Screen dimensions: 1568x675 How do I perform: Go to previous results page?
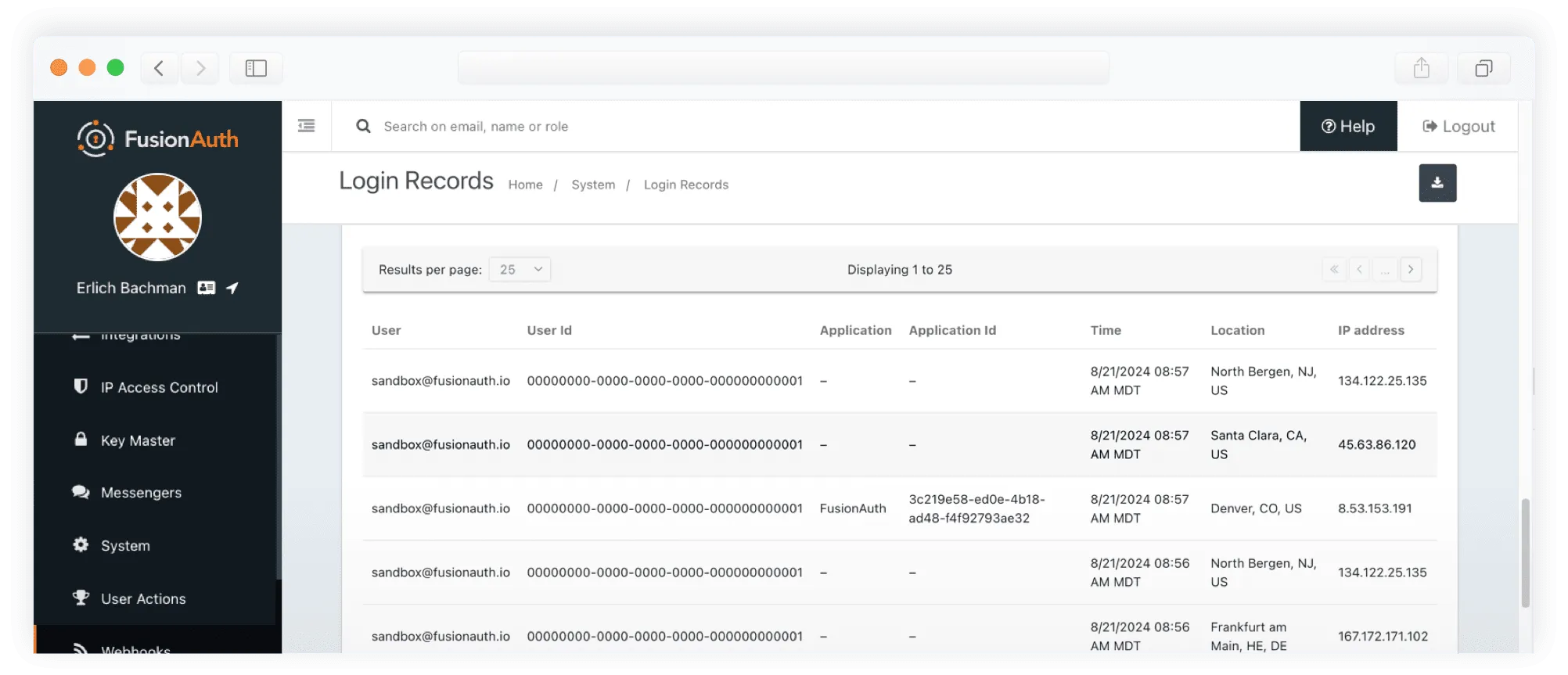[1360, 269]
